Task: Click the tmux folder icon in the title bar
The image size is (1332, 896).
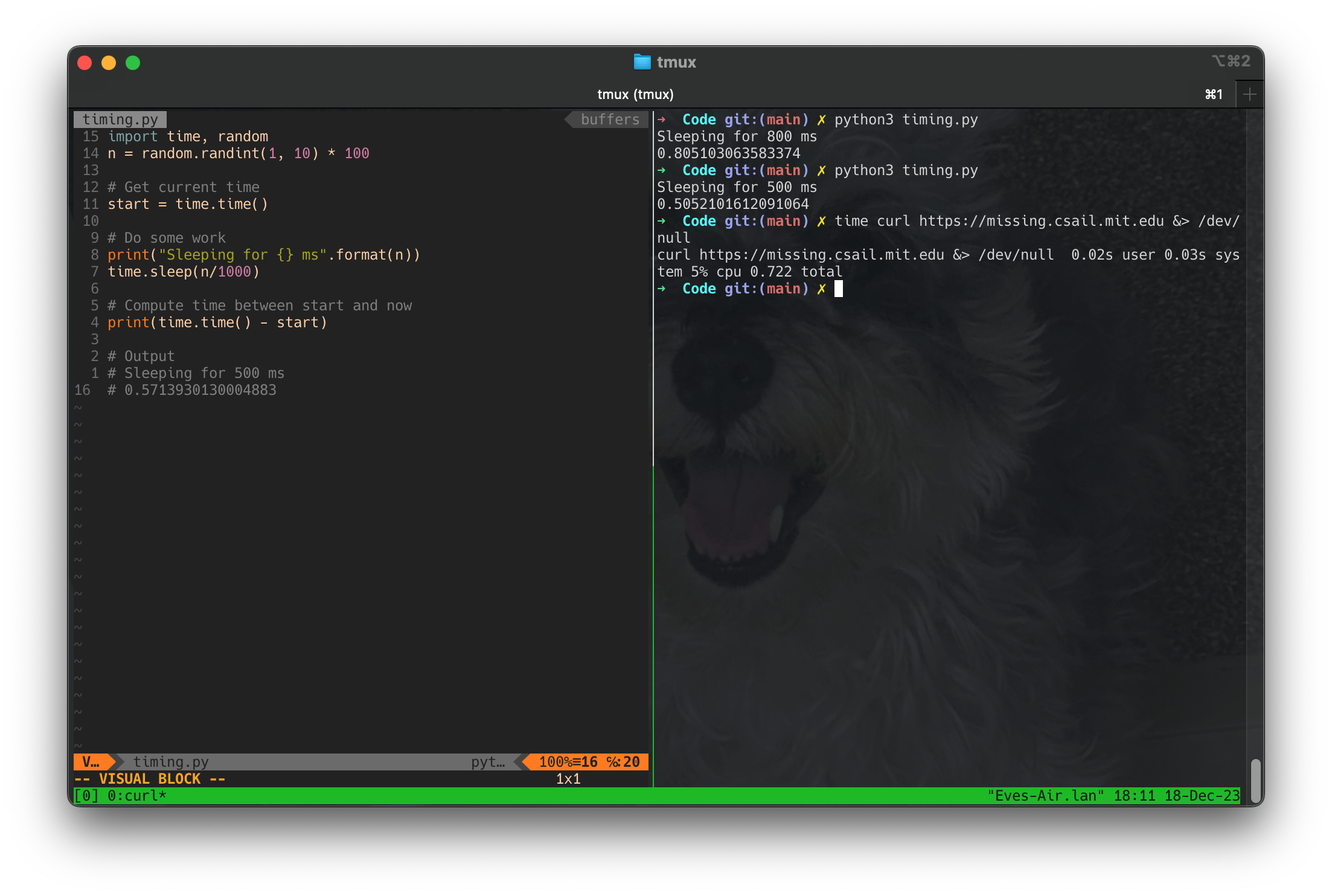Action: pyautogui.click(x=642, y=62)
